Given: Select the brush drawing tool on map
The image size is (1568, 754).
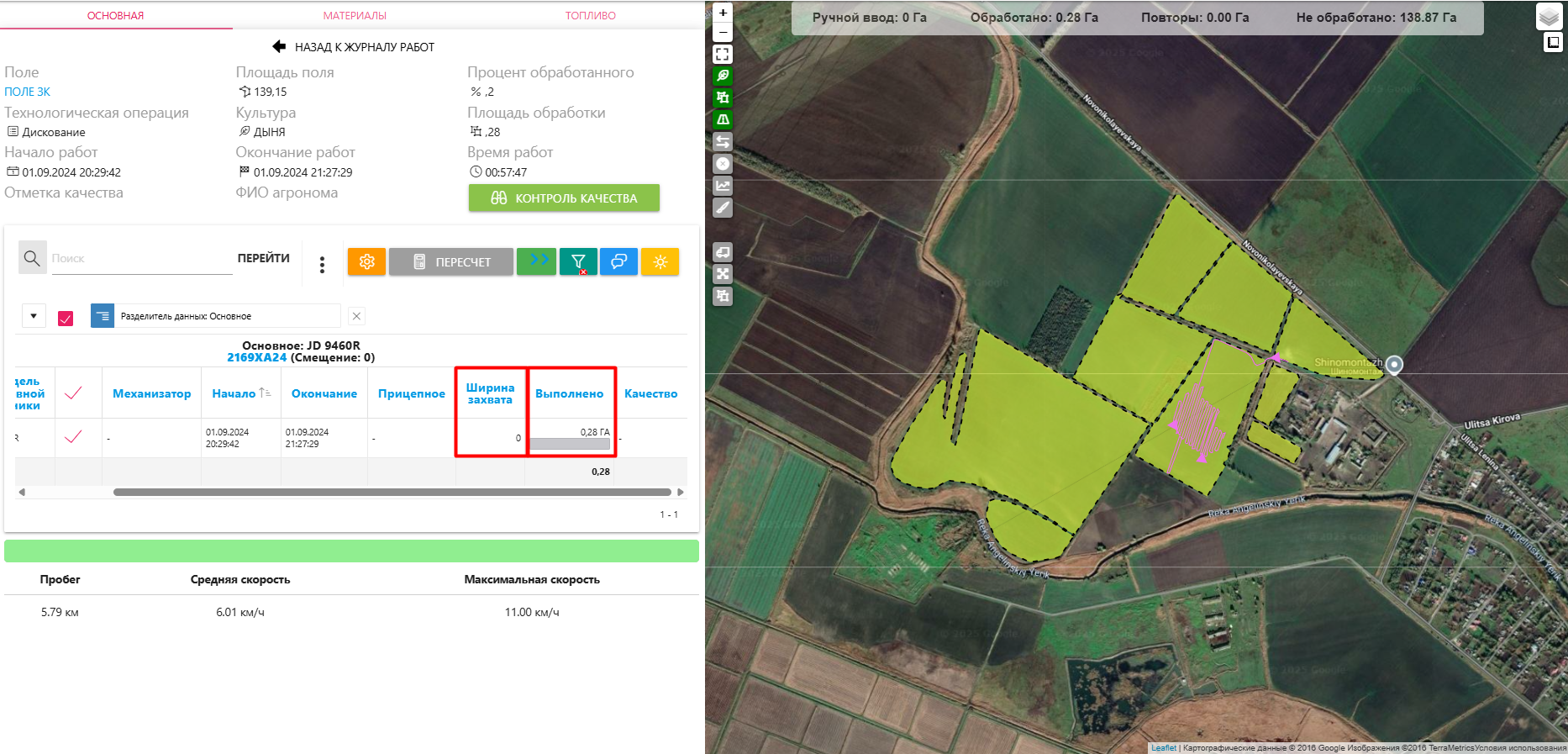Looking at the screenshot, I should (723, 208).
